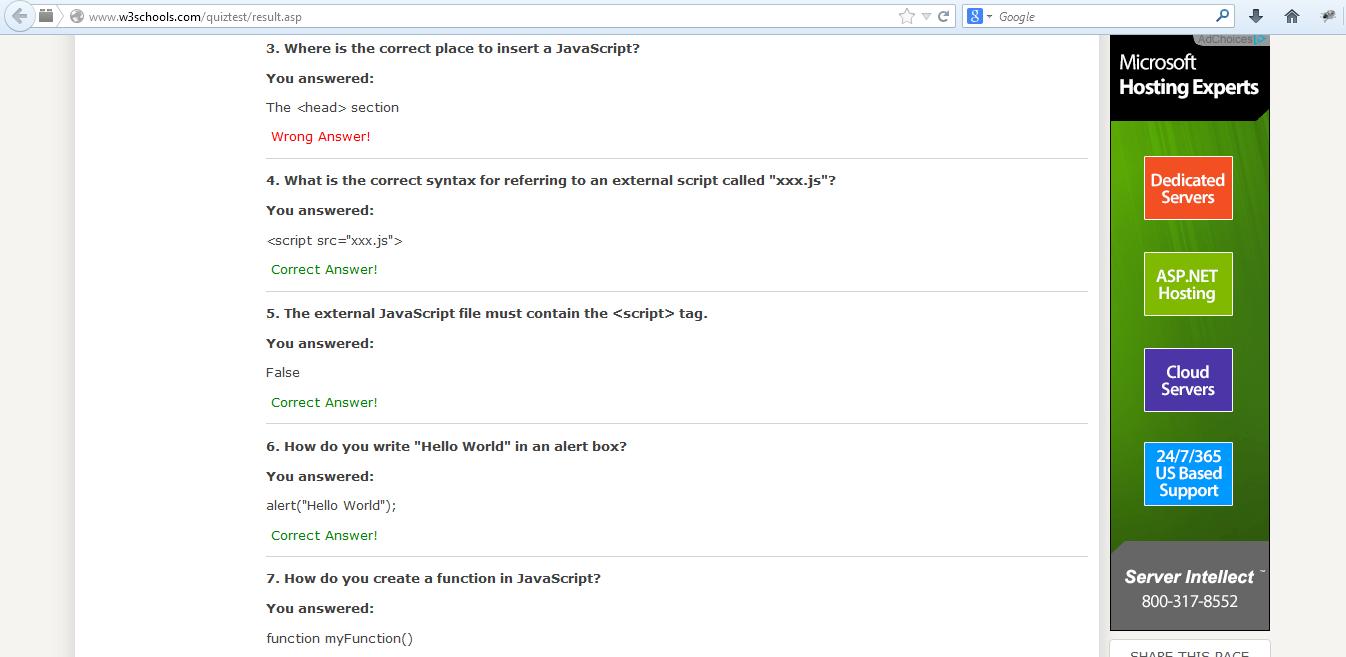Click "Correct Answer!" under question 5

pos(325,403)
